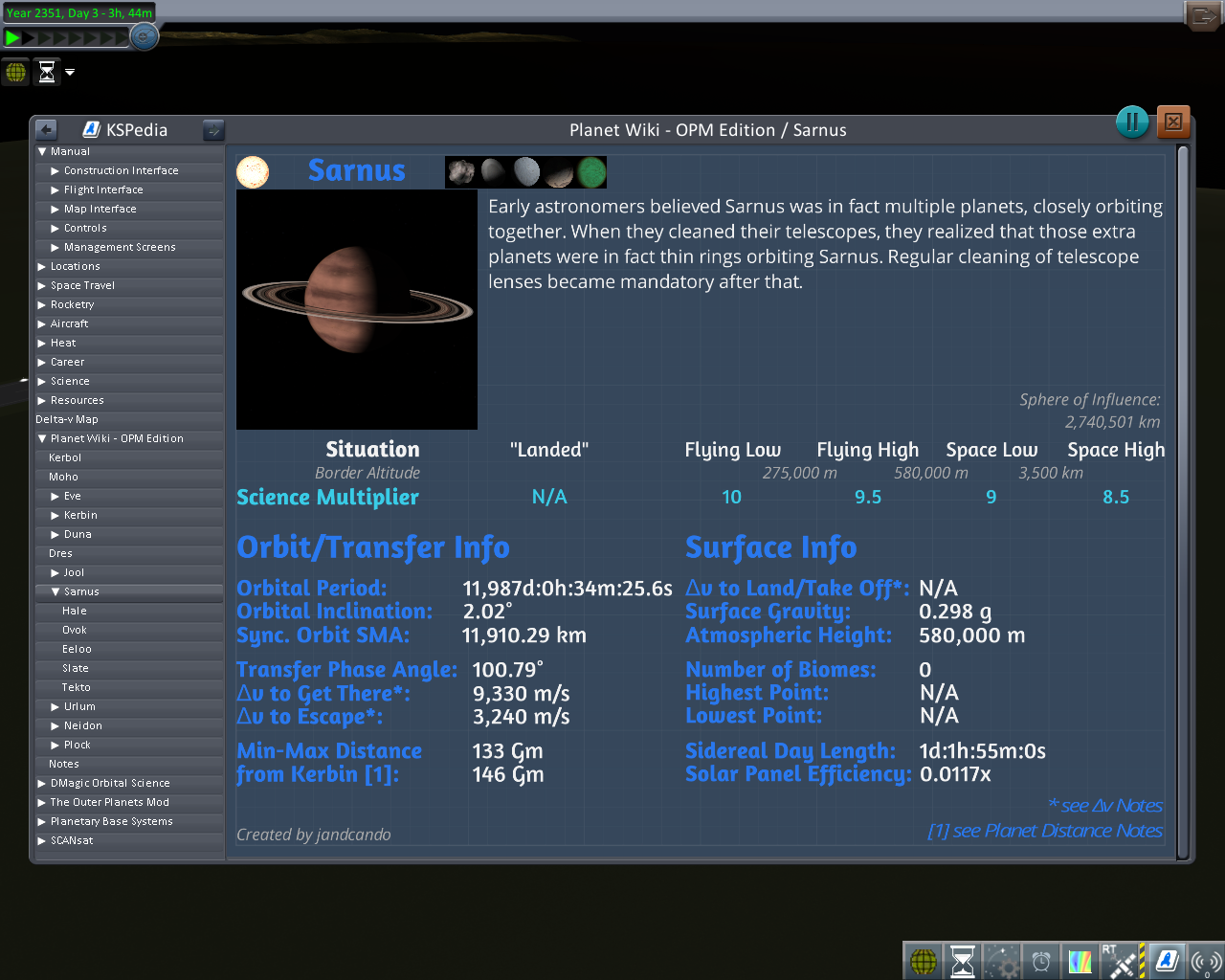The height and width of the screenshot is (980, 1225).
Task: Collapse the Sarnus tree entry
Action: point(56,591)
